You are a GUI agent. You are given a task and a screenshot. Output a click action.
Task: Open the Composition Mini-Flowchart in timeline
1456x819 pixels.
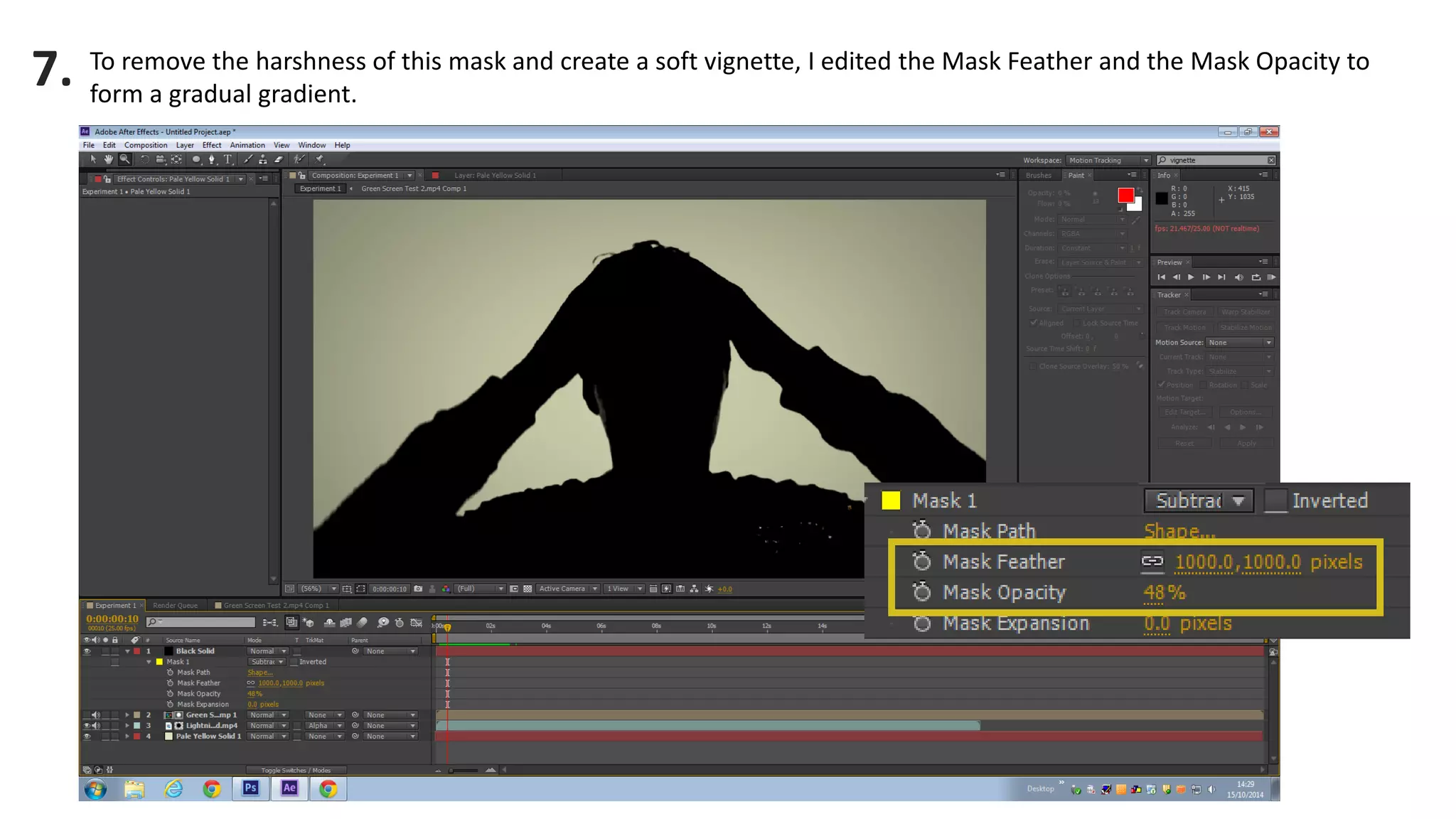[269, 623]
